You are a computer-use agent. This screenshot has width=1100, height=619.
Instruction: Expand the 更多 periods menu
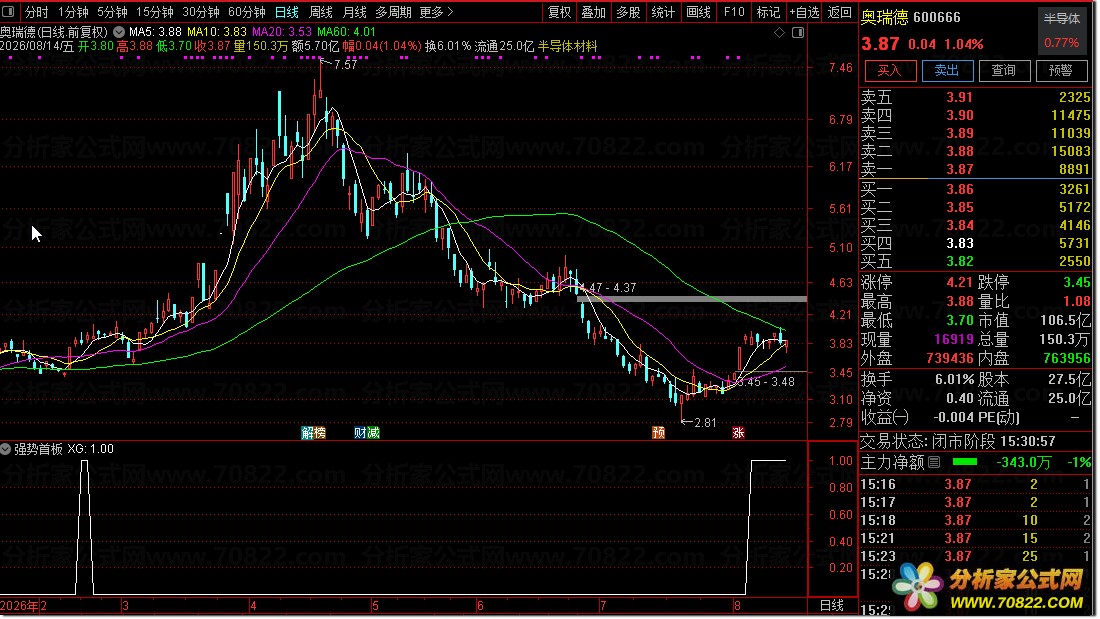click(436, 12)
